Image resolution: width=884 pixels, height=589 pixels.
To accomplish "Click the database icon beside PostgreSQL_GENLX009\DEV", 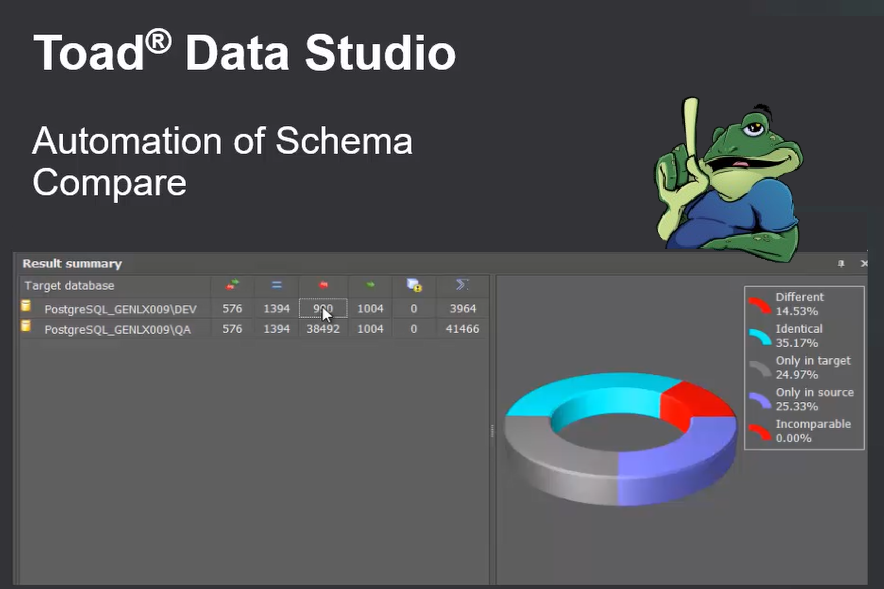I will tap(26, 306).
